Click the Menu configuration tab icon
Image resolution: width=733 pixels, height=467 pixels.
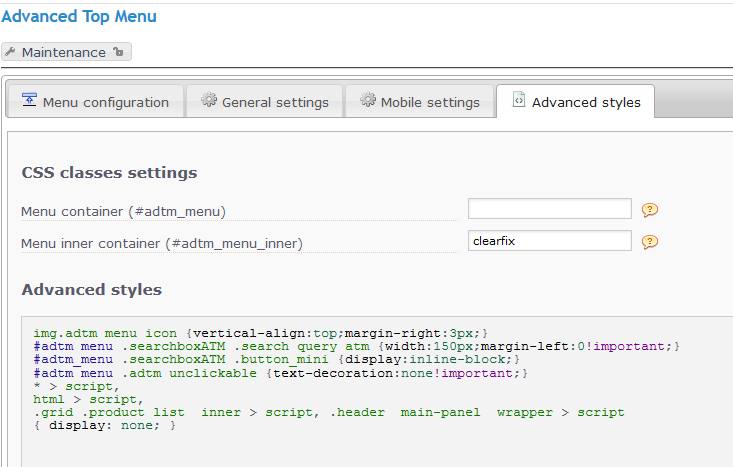click(x=29, y=101)
